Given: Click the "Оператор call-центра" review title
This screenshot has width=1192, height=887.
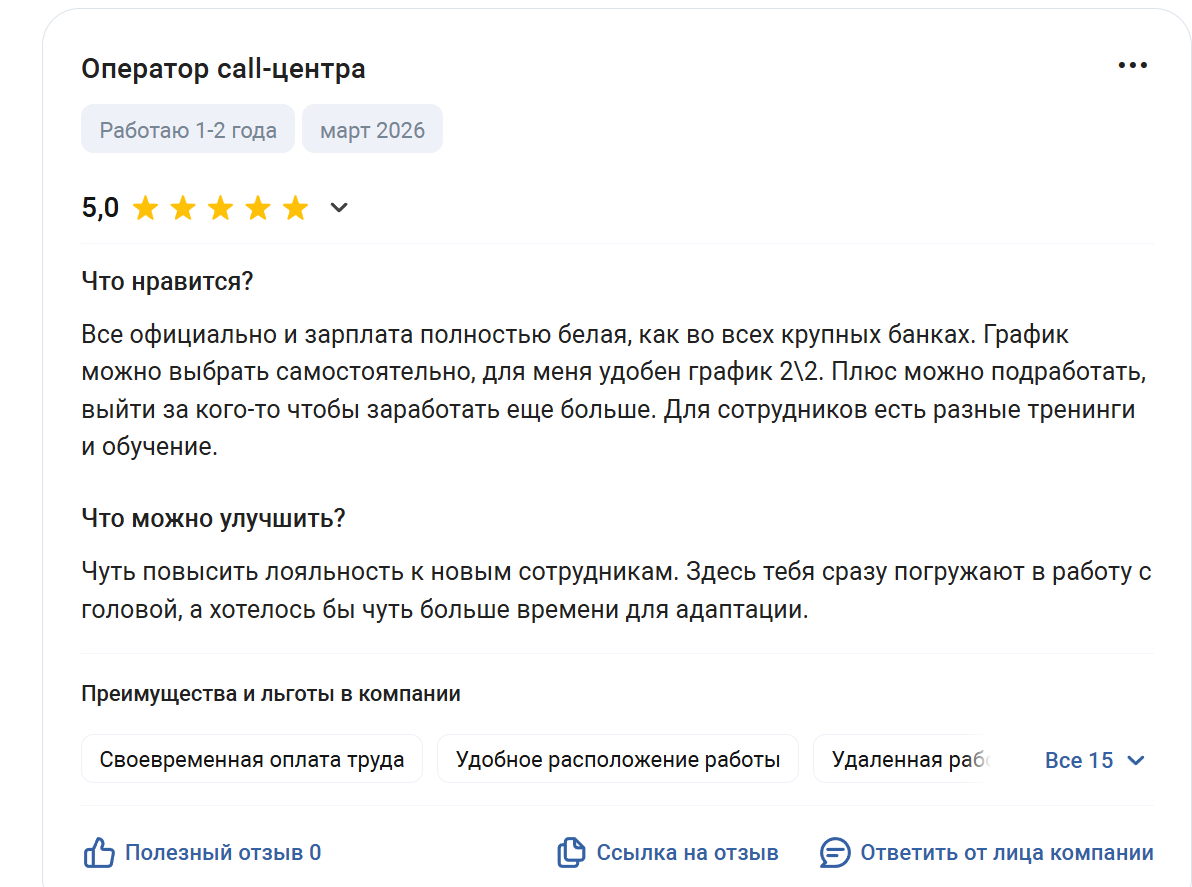Looking at the screenshot, I should click(x=223, y=69).
